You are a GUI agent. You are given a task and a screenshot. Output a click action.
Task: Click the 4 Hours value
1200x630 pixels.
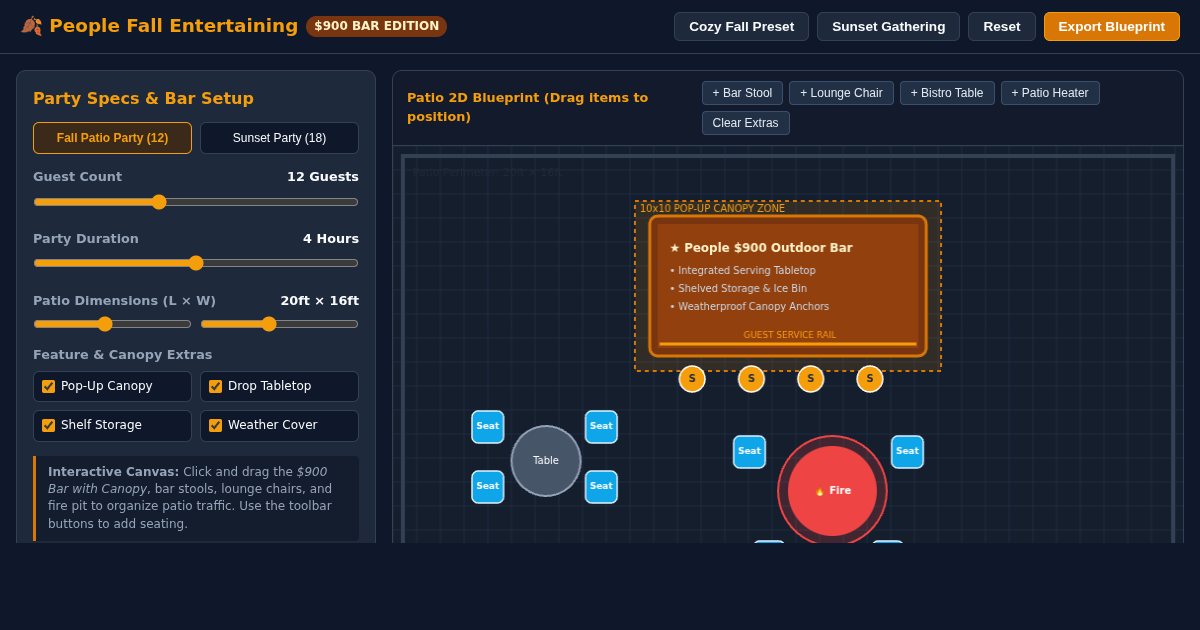coord(331,239)
